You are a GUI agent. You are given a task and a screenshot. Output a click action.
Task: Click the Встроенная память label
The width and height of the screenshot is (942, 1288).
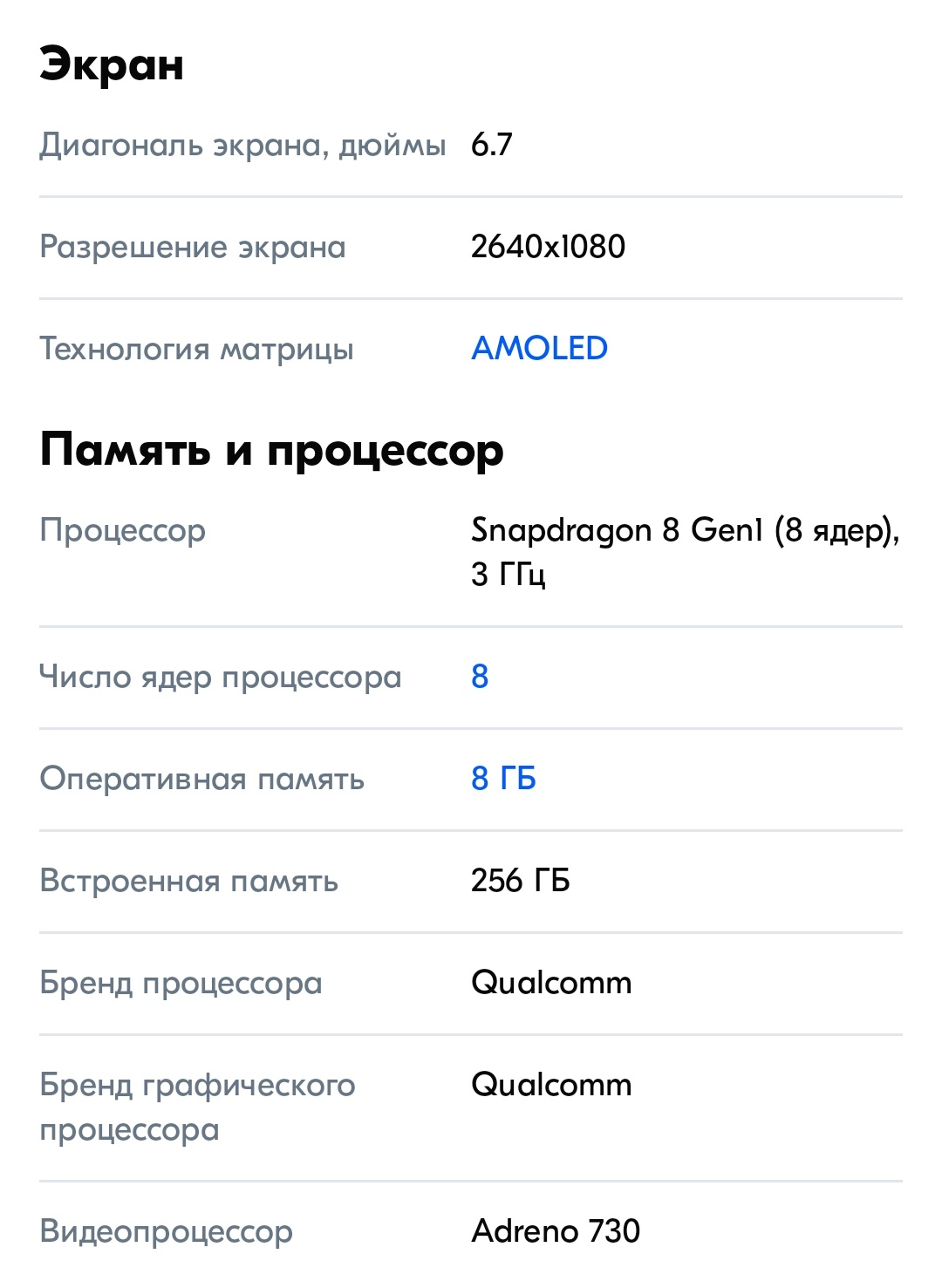click(188, 881)
